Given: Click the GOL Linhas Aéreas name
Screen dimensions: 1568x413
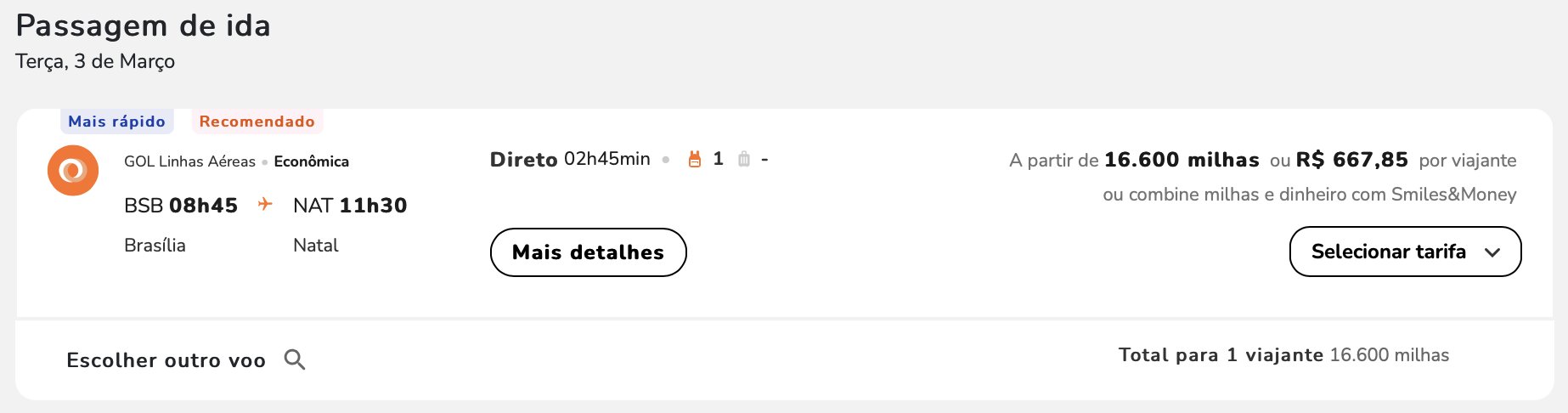Looking at the screenshot, I should pyautogui.click(x=189, y=161).
